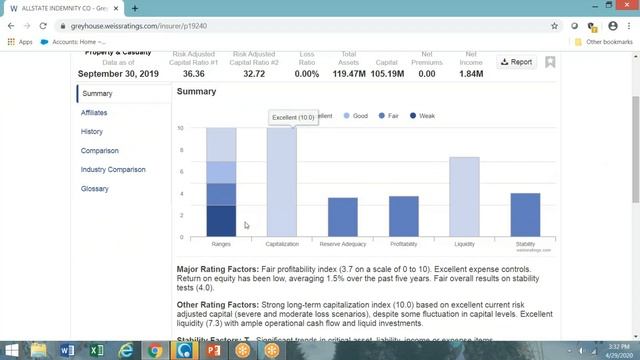Switch to Chrome in the taskbar
Screen dimensions: 640x360
tap(155, 351)
